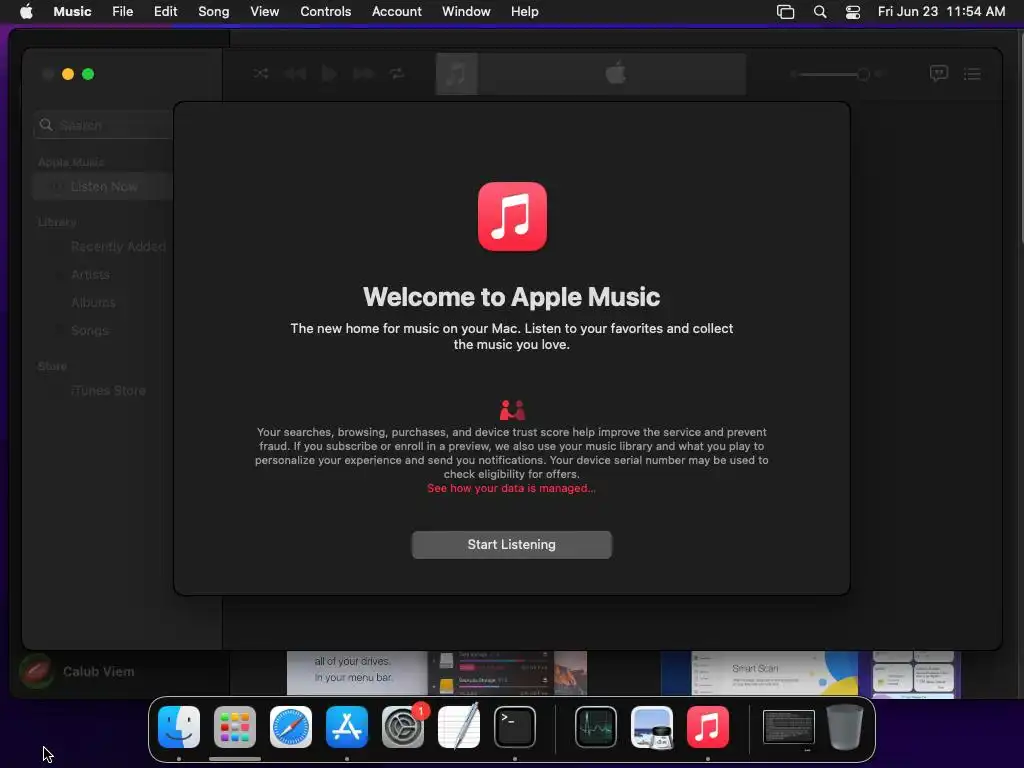
Task: Click the play button in the Music toolbar
Action: coord(329,74)
